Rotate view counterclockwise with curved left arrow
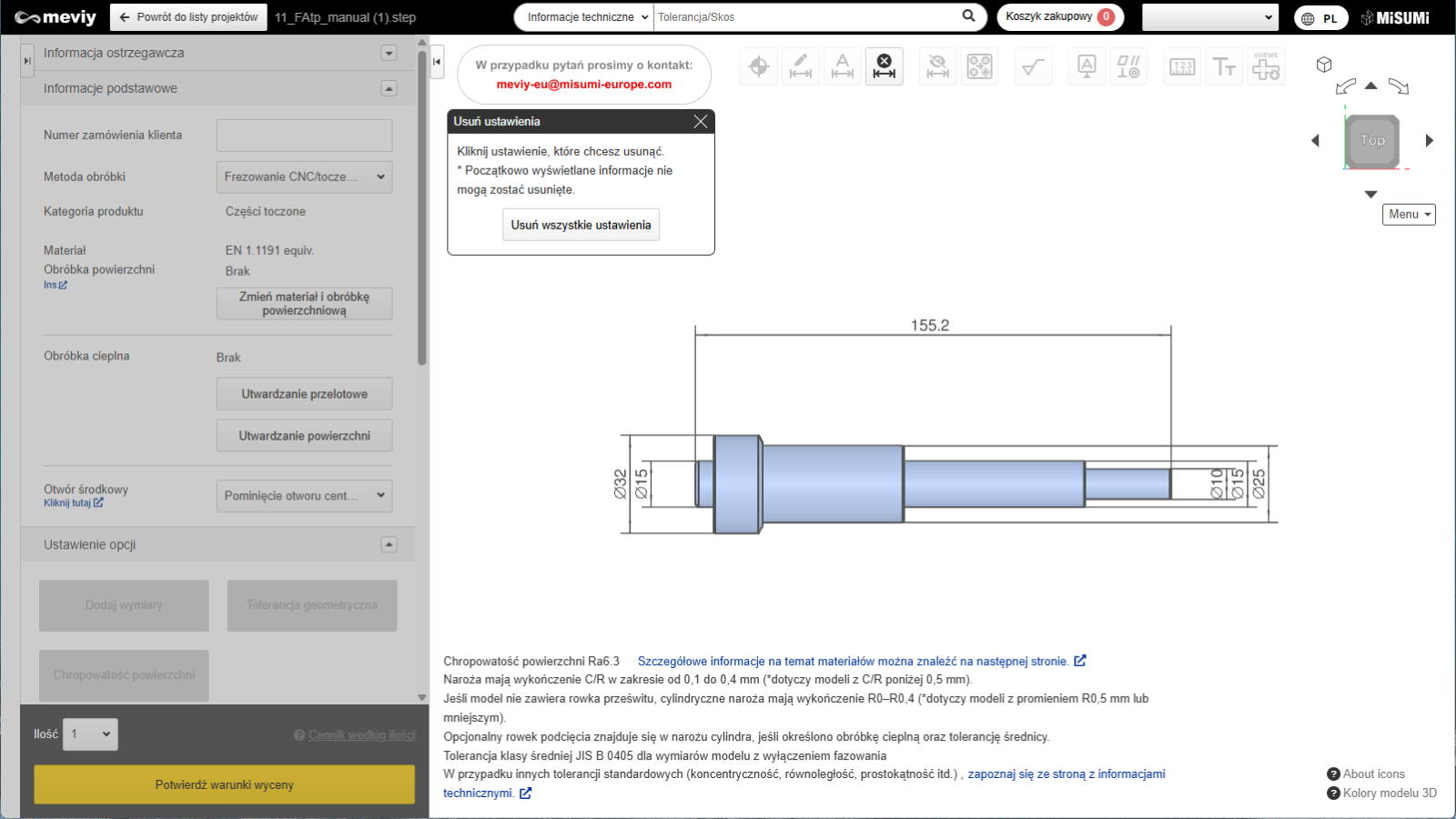 click(1345, 87)
